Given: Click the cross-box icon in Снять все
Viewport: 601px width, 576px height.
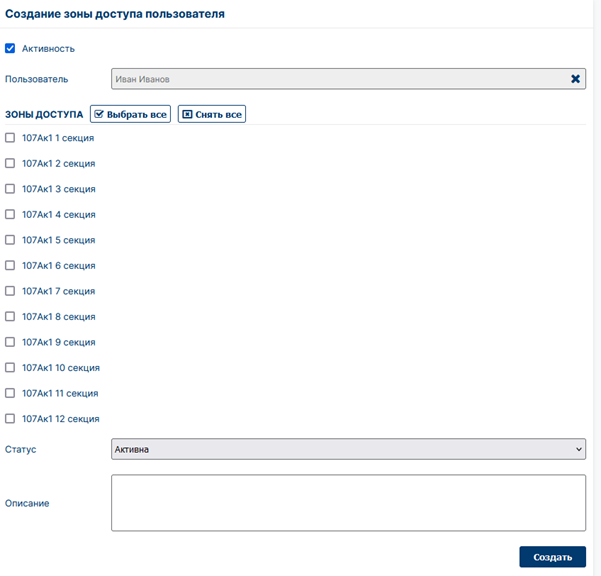Looking at the screenshot, I should pos(187,114).
